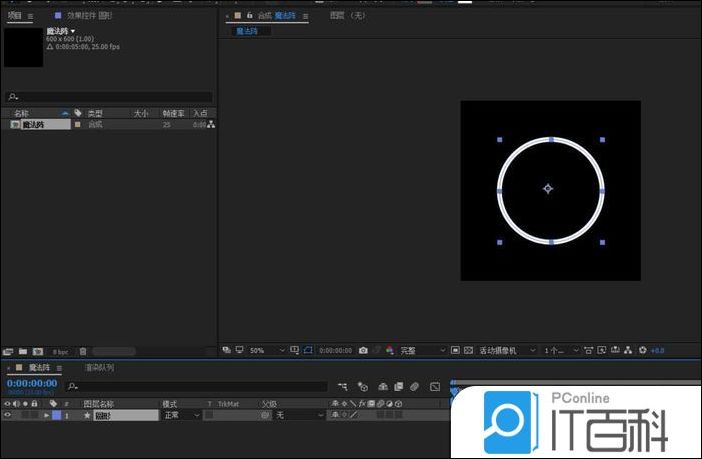Click the snapshot camera icon in viewer
Image resolution: width=702 pixels, height=459 pixels.
click(363, 351)
